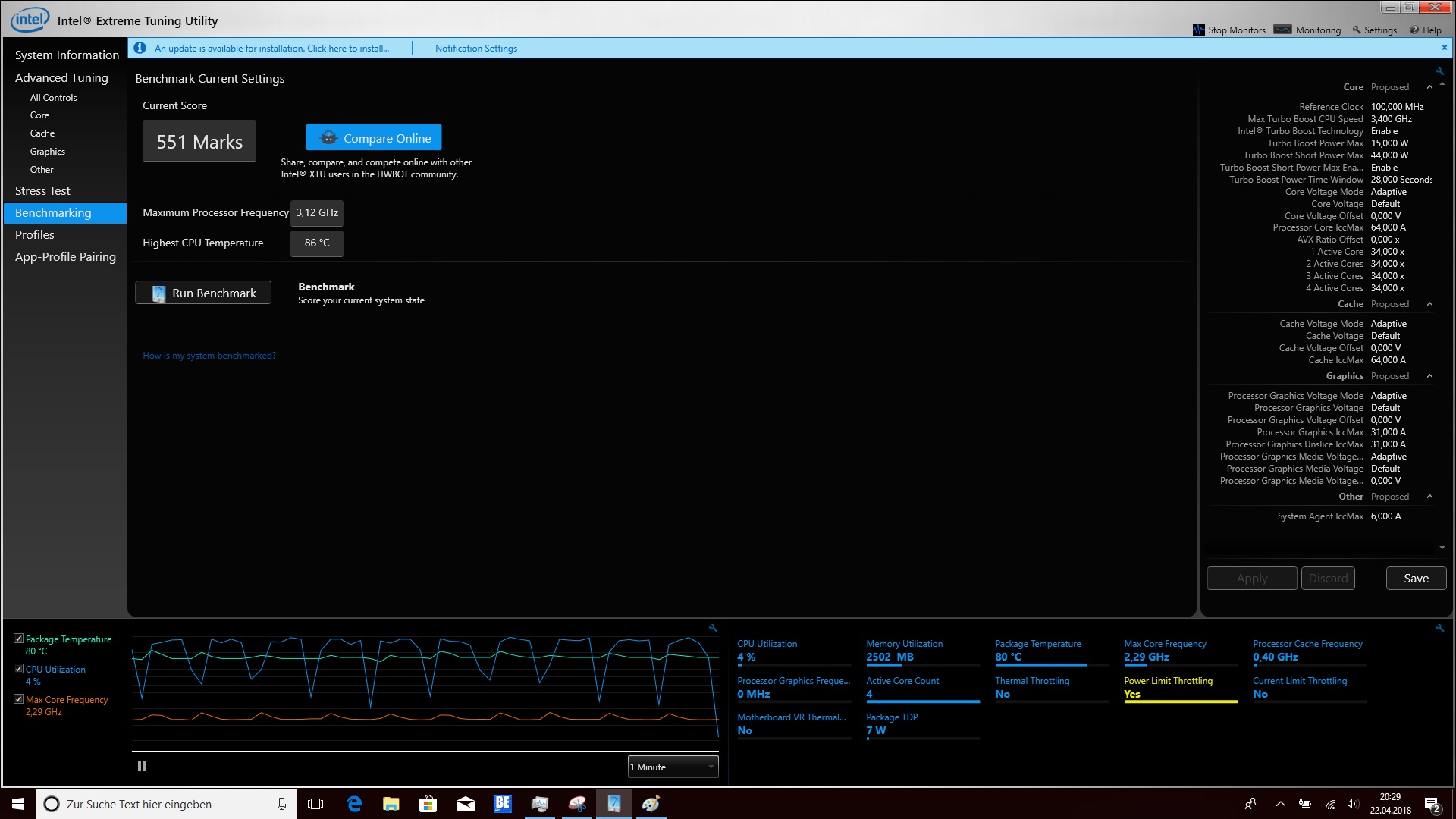Open File Explorer from taskbar
The image size is (1456, 819).
(x=391, y=804)
